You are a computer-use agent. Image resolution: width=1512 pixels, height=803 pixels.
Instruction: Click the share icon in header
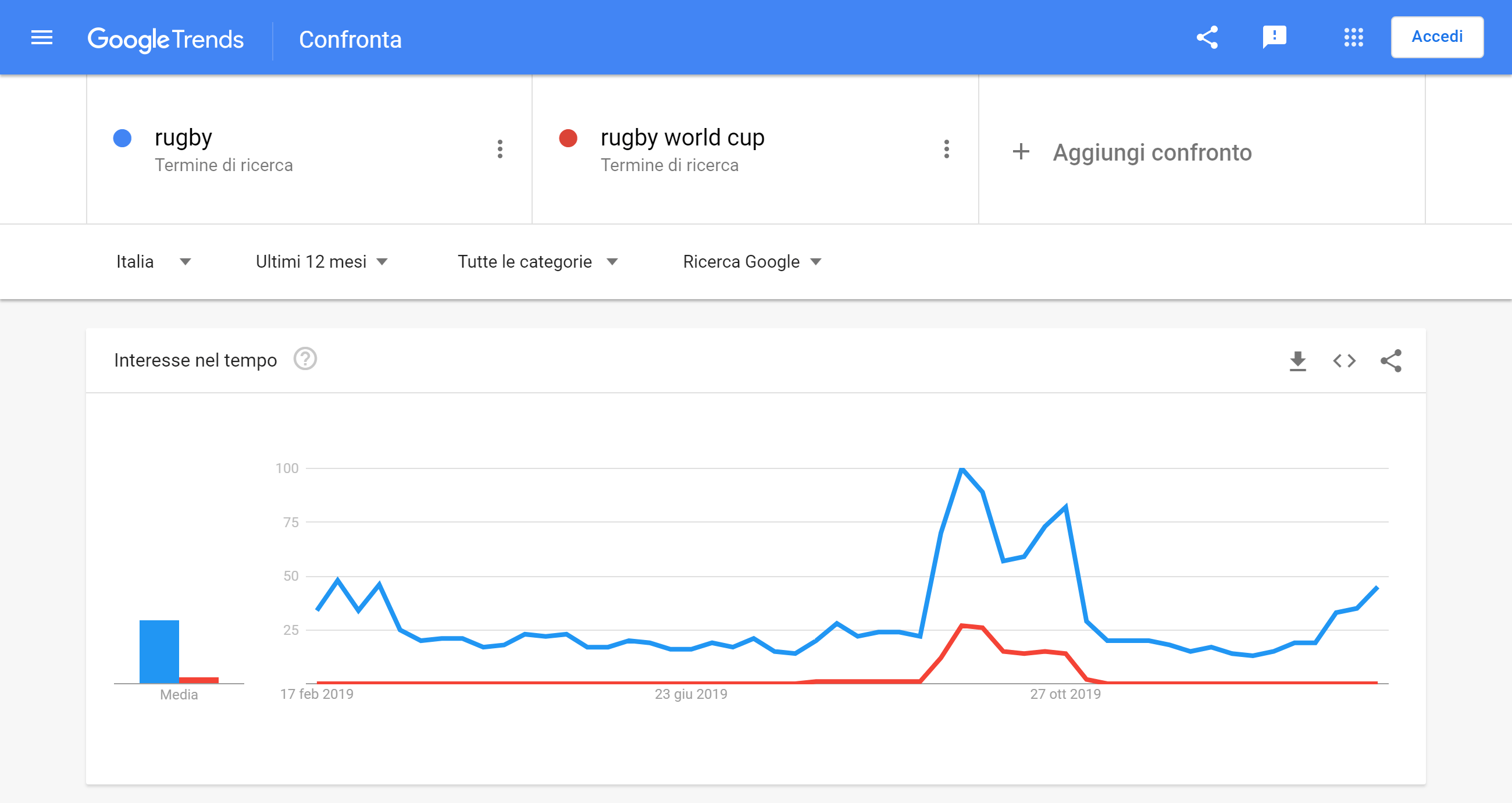point(1207,38)
